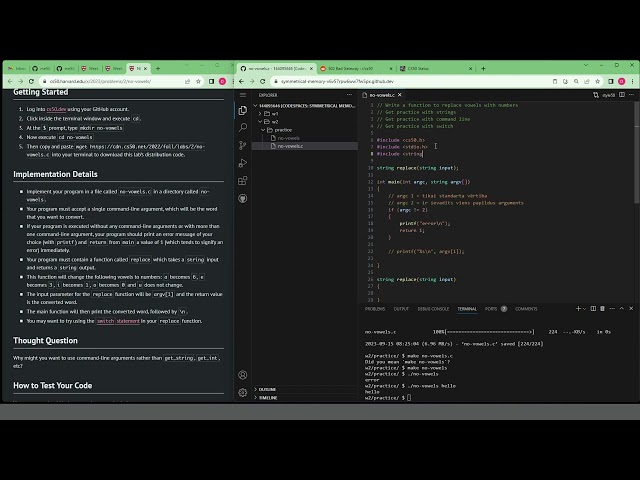
Task: Open the Explorer panel more actions menu
Action: [x=349, y=95]
